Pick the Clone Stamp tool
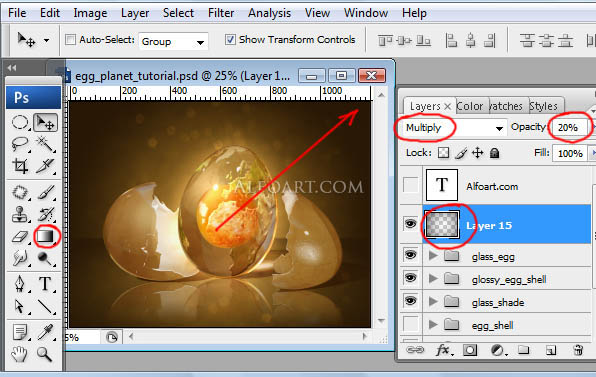Screen dimensions: 596x377 point(20,214)
